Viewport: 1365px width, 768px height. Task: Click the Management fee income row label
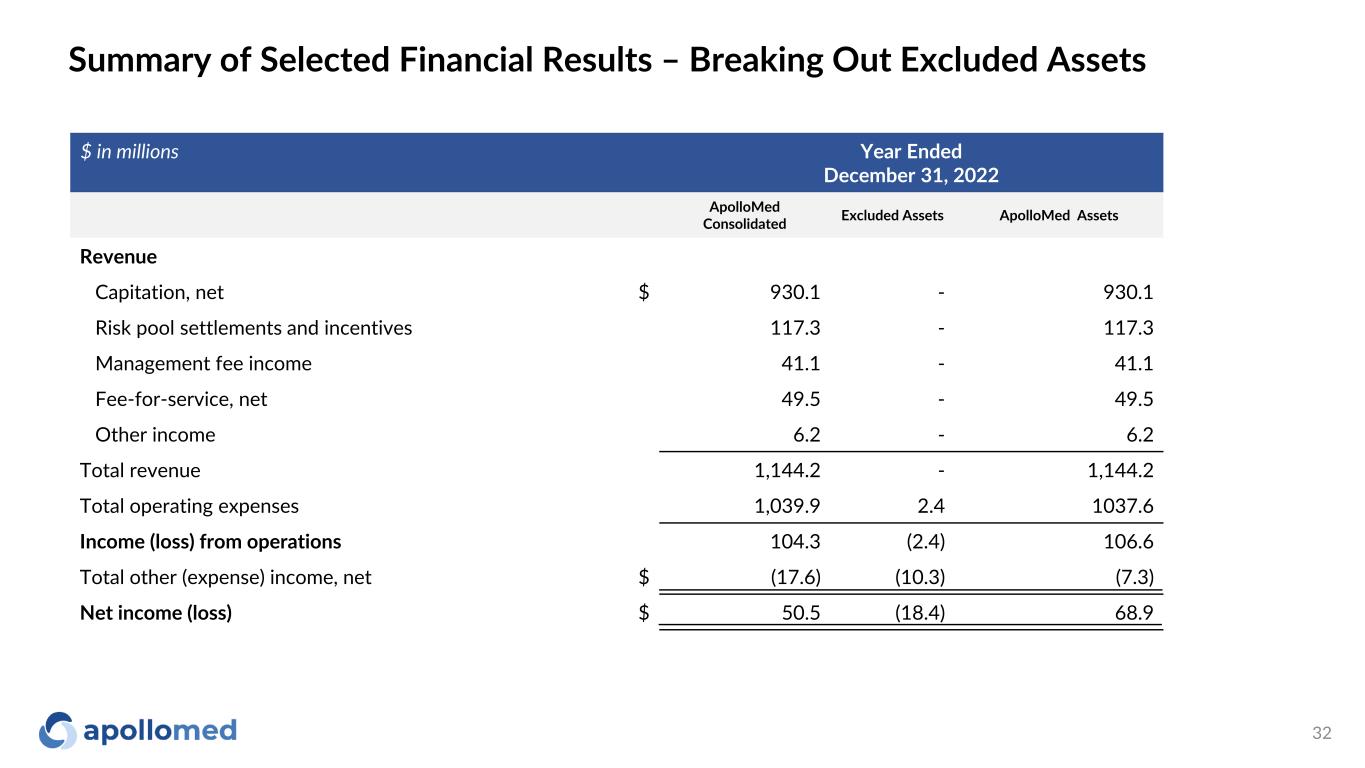point(203,364)
